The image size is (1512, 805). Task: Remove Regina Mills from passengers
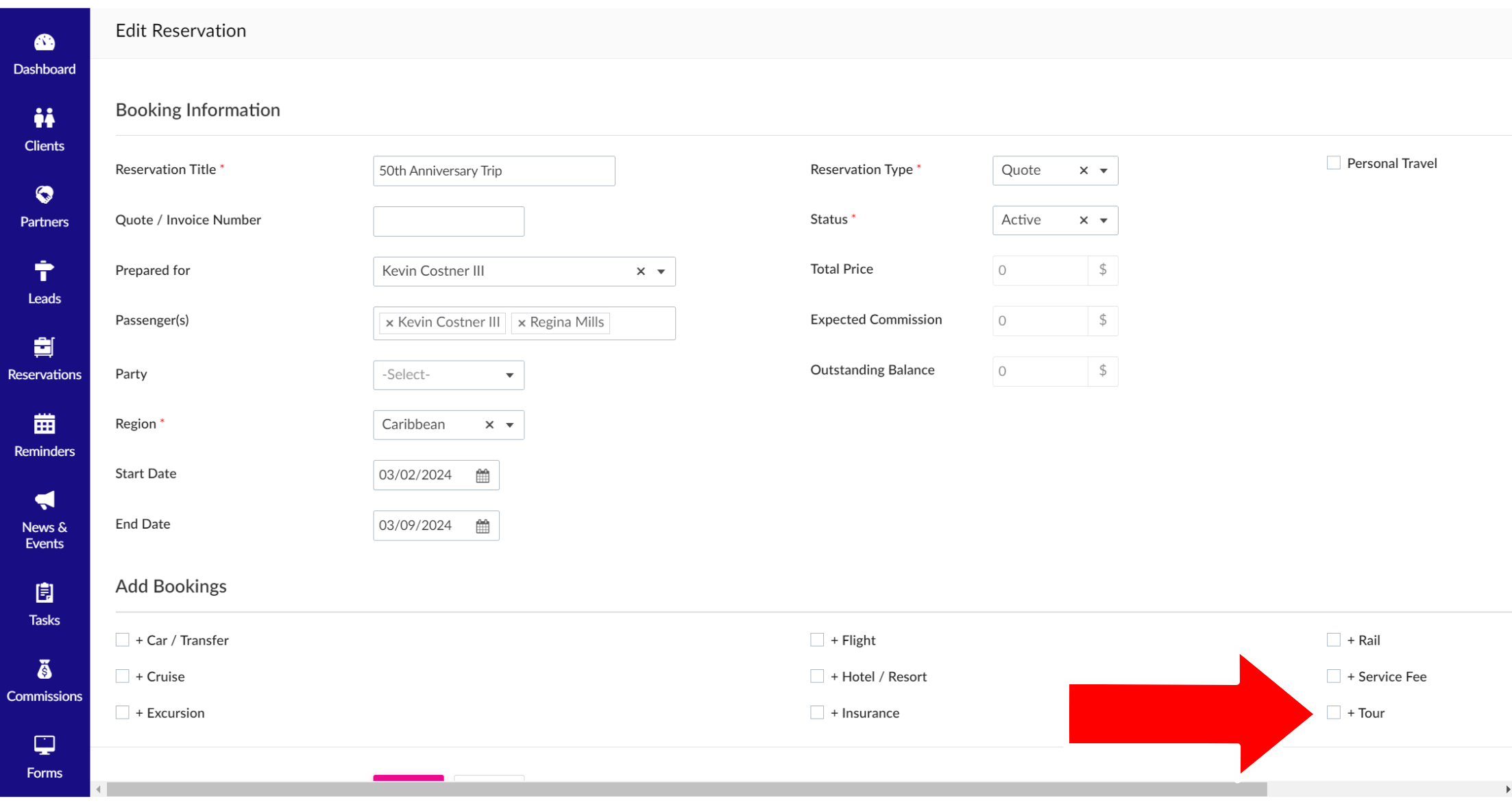pos(522,323)
